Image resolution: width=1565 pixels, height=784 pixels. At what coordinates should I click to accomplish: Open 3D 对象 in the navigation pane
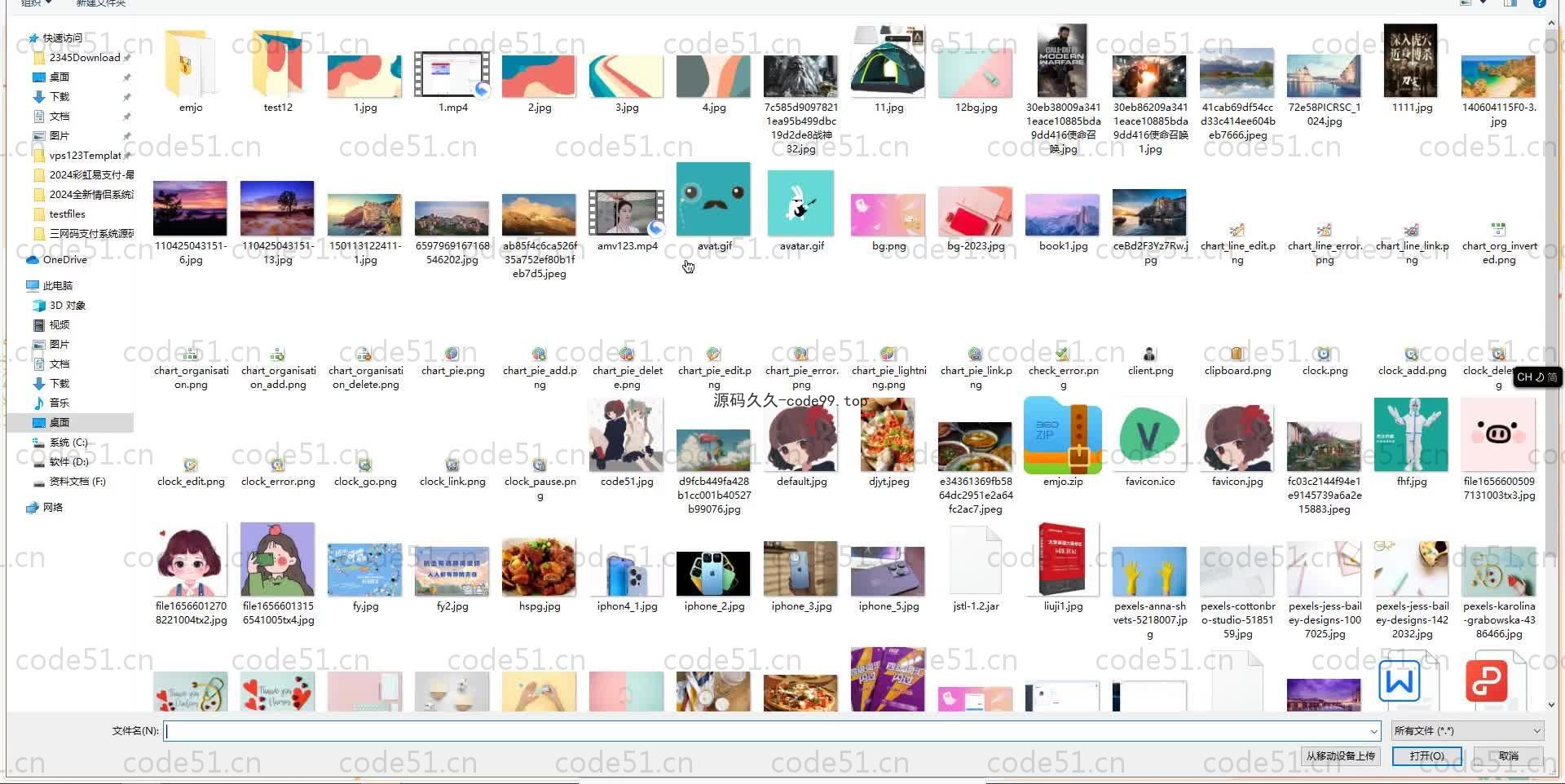[67, 306]
